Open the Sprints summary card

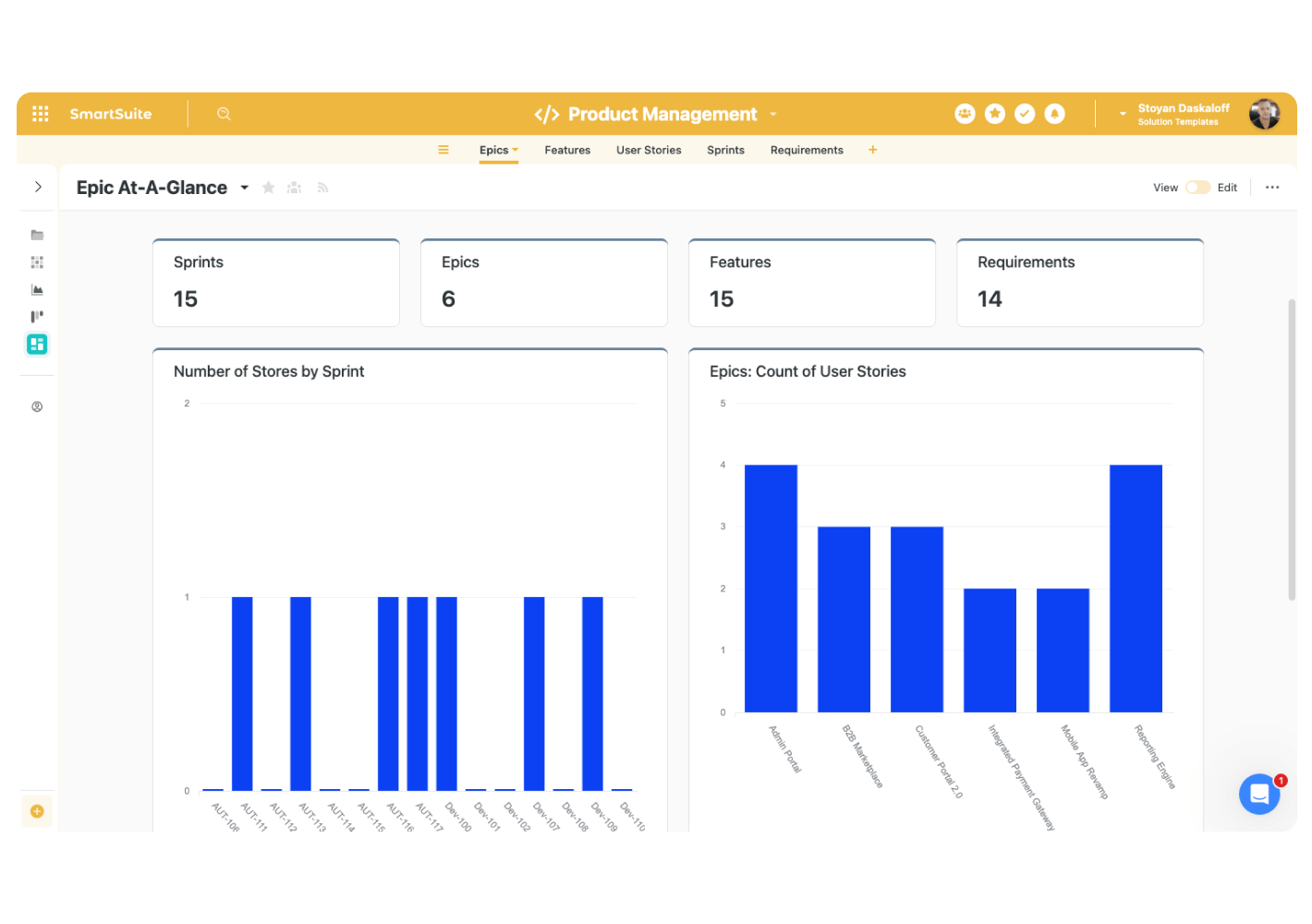(x=276, y=283)
